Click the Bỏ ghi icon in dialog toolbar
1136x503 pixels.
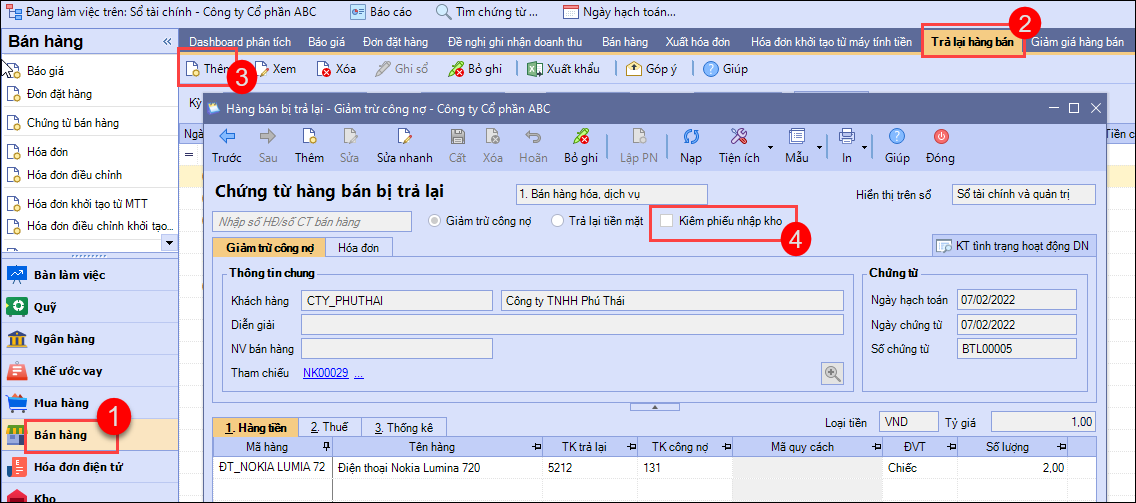580,137
